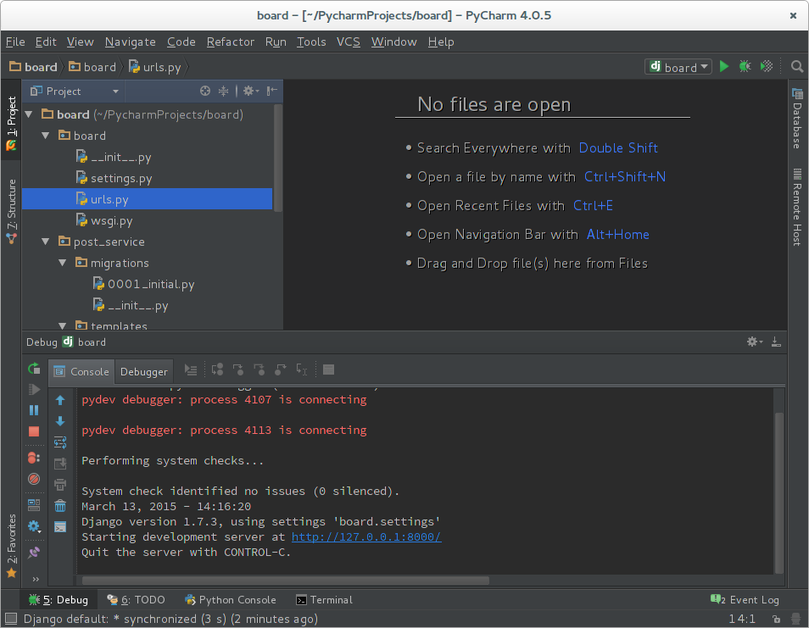Viewport: 809px width, 628px height.
Task: Open the Structure side panel
Action: coord(11,212)
